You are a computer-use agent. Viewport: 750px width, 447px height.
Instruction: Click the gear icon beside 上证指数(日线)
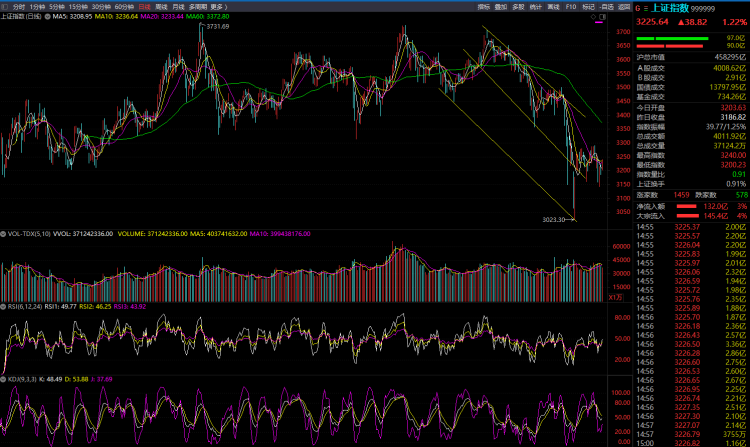coord(46,17)
